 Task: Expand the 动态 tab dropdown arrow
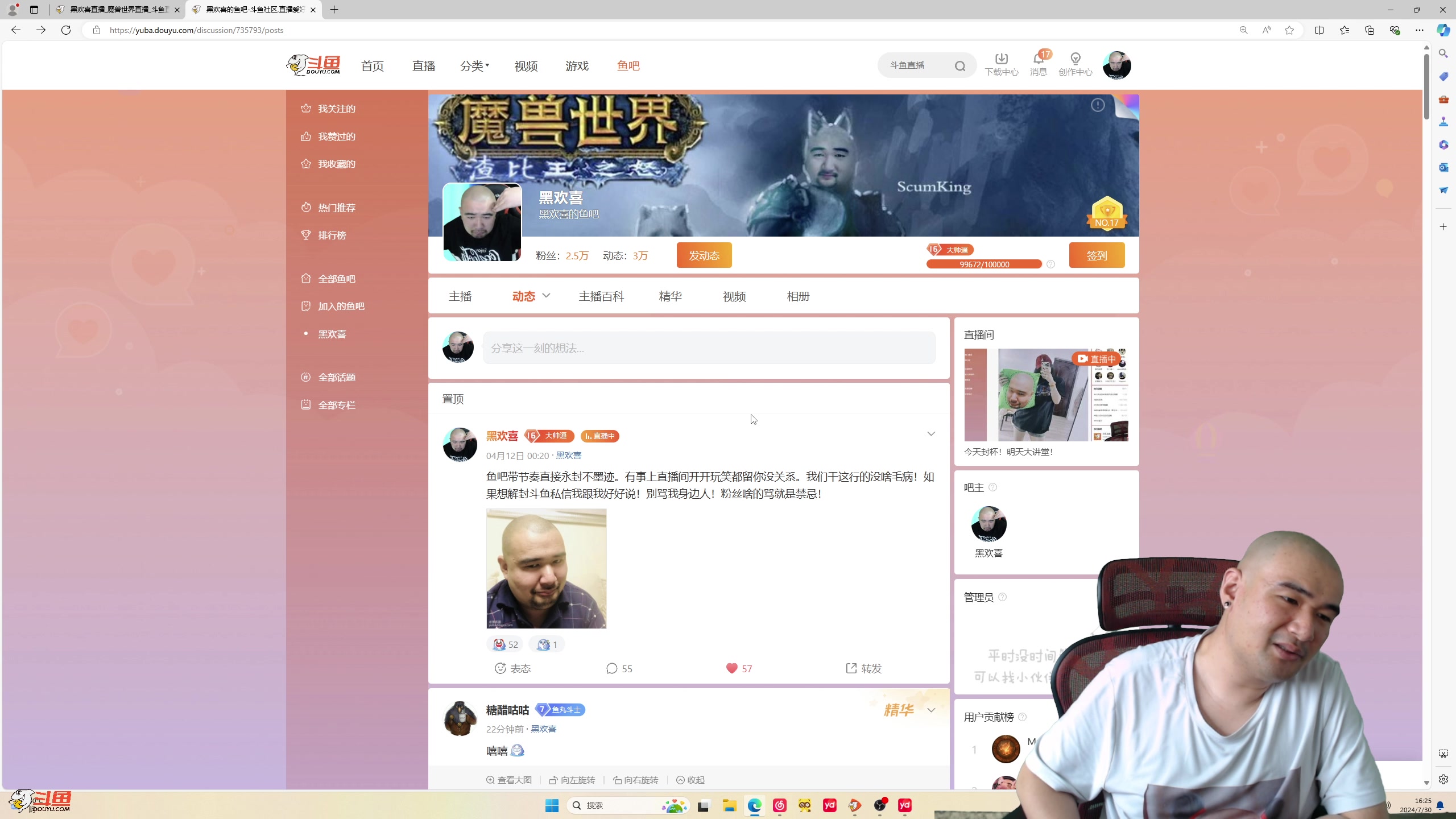[546, 296]
